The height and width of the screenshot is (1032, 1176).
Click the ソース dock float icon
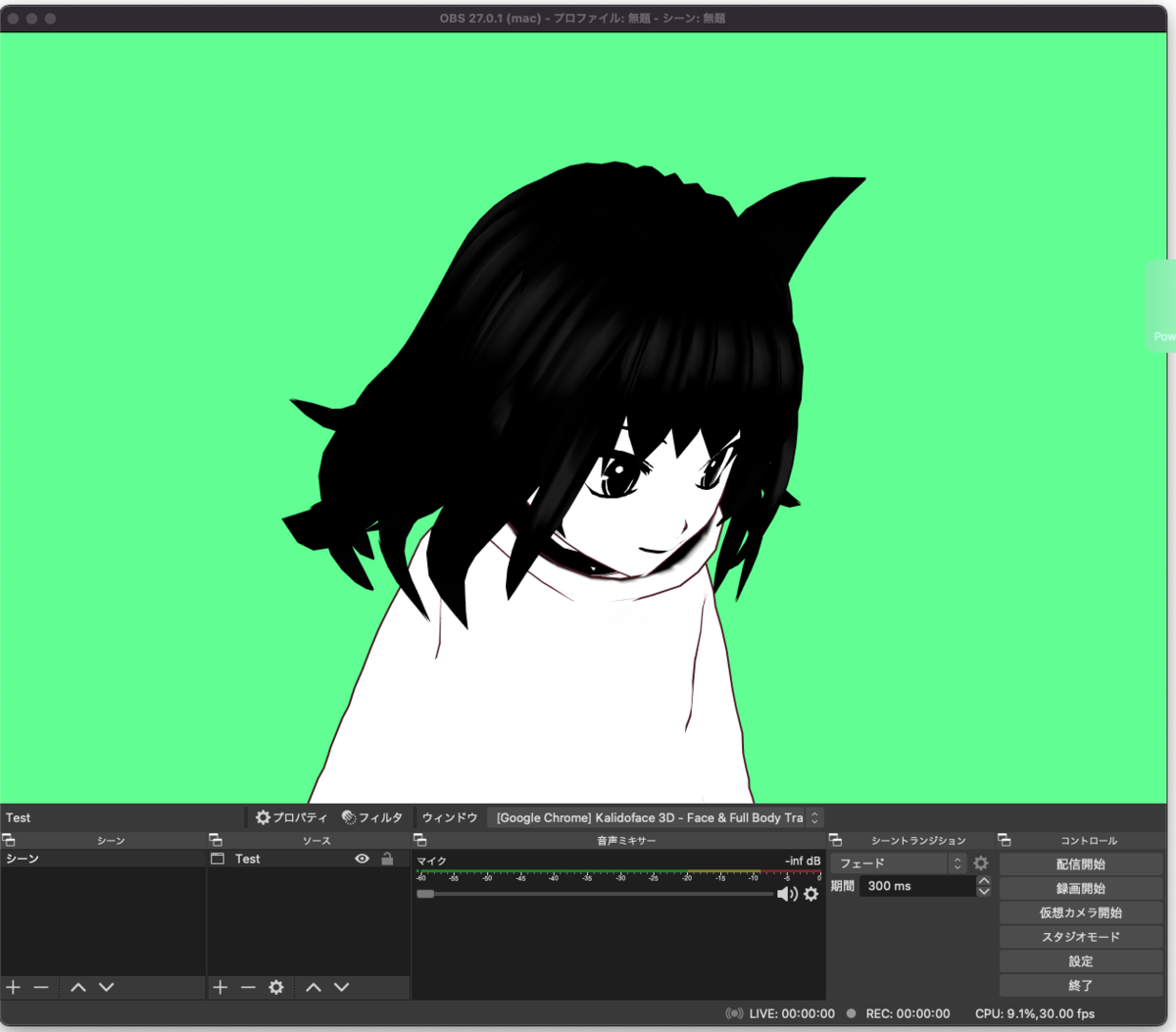(x=216, y=840)
